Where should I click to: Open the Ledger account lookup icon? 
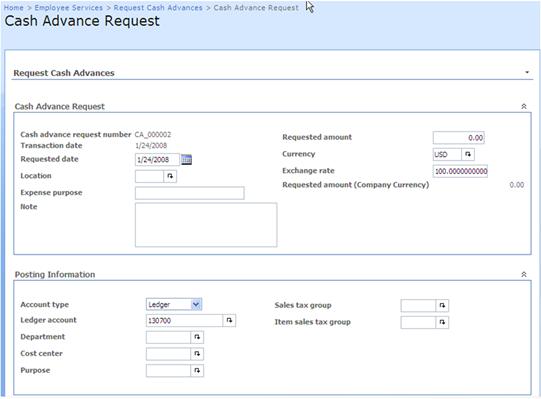coord(229,320)
